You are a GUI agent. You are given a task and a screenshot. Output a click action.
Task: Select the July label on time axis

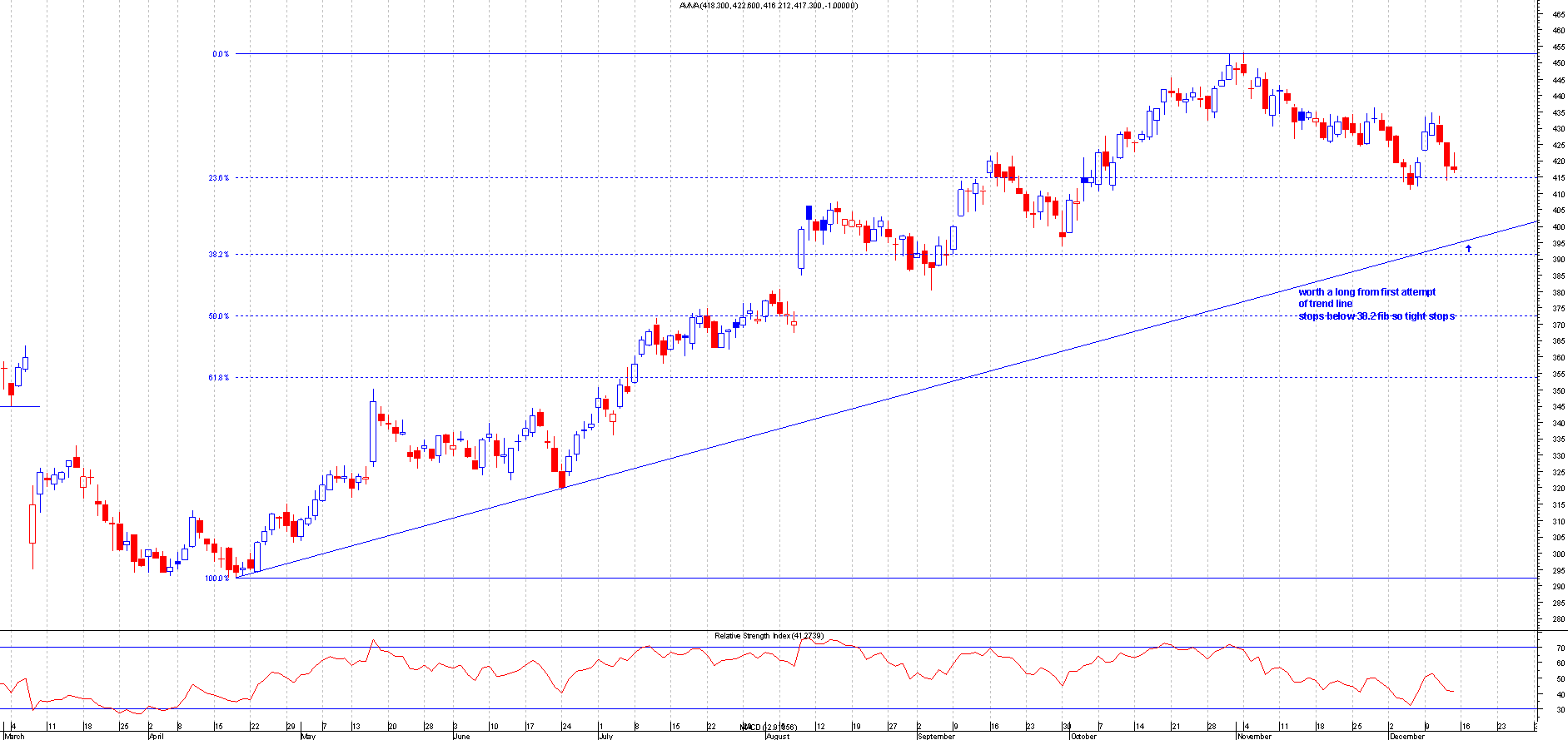(605, 736)
